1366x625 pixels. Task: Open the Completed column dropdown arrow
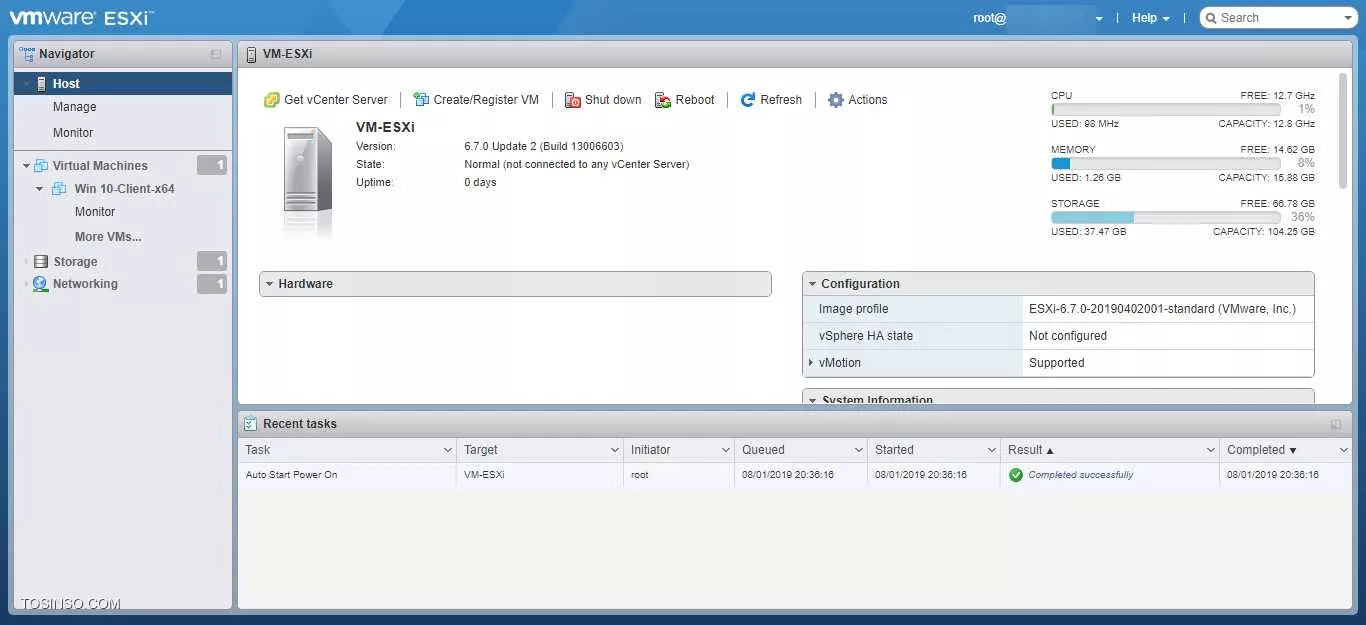[1343, 450]
